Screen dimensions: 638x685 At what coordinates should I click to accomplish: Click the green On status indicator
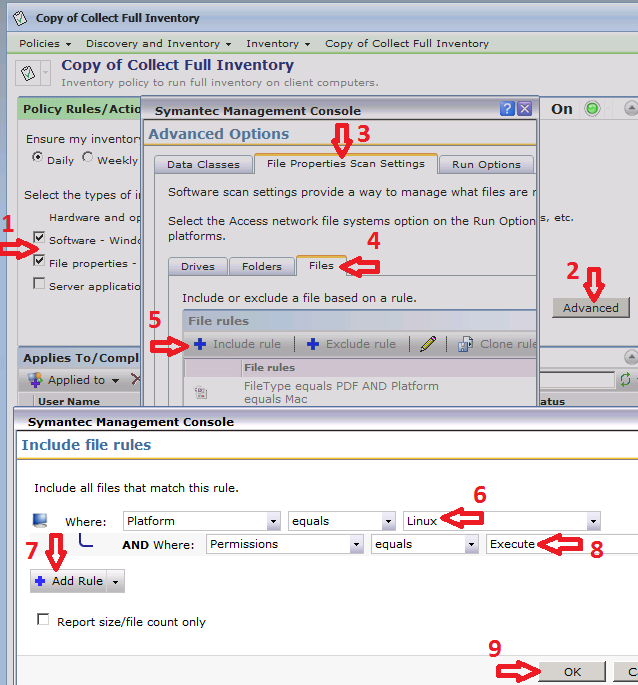pyautogui.click(x=592, y=108)
